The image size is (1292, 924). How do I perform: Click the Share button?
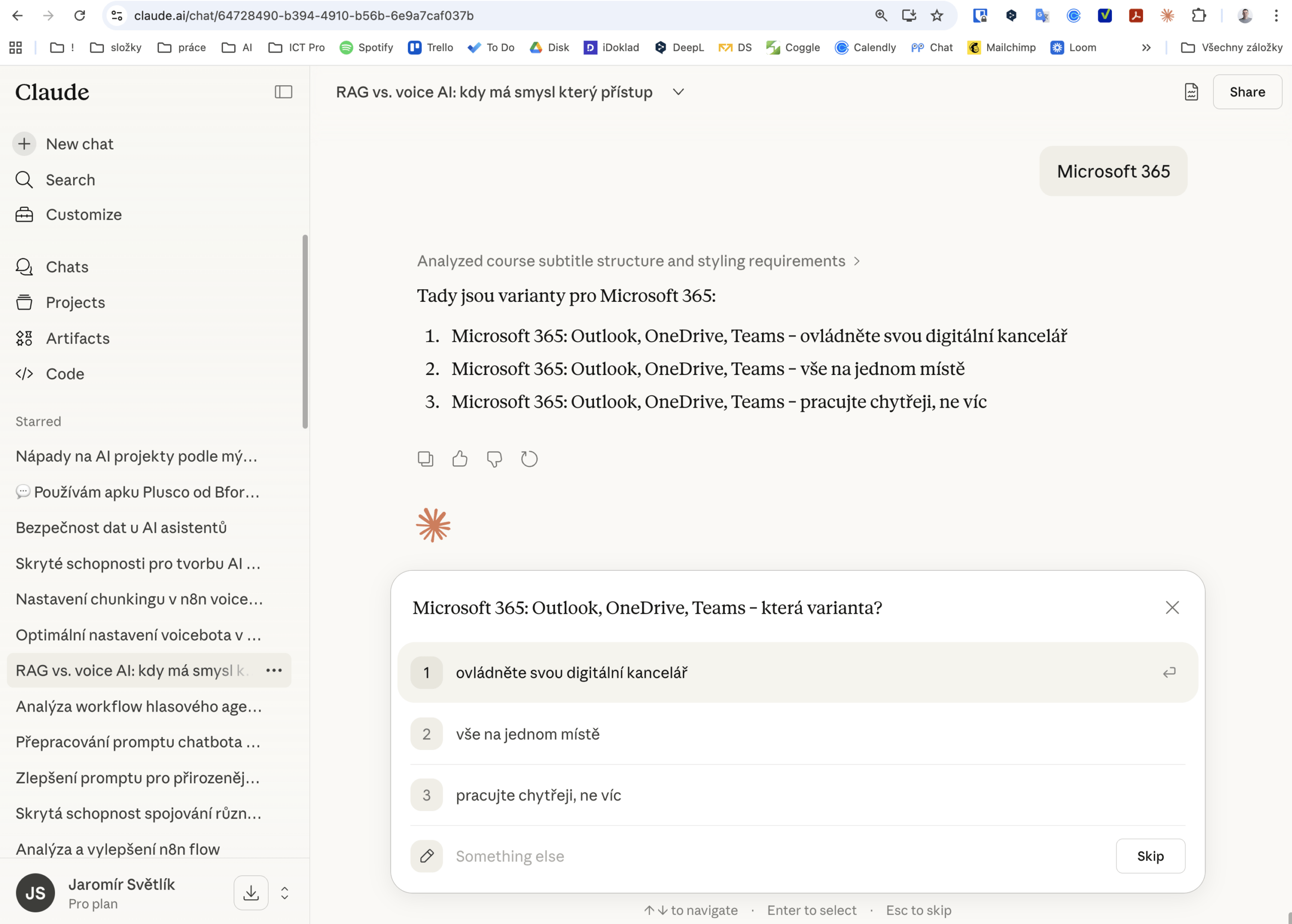pyautogui.click(x=1247, y=92)
